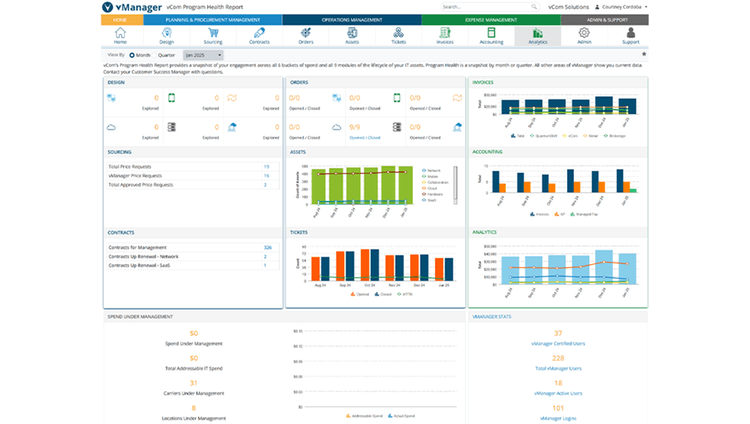Toggle Collaboration series in Assets legend

point(435,182)
